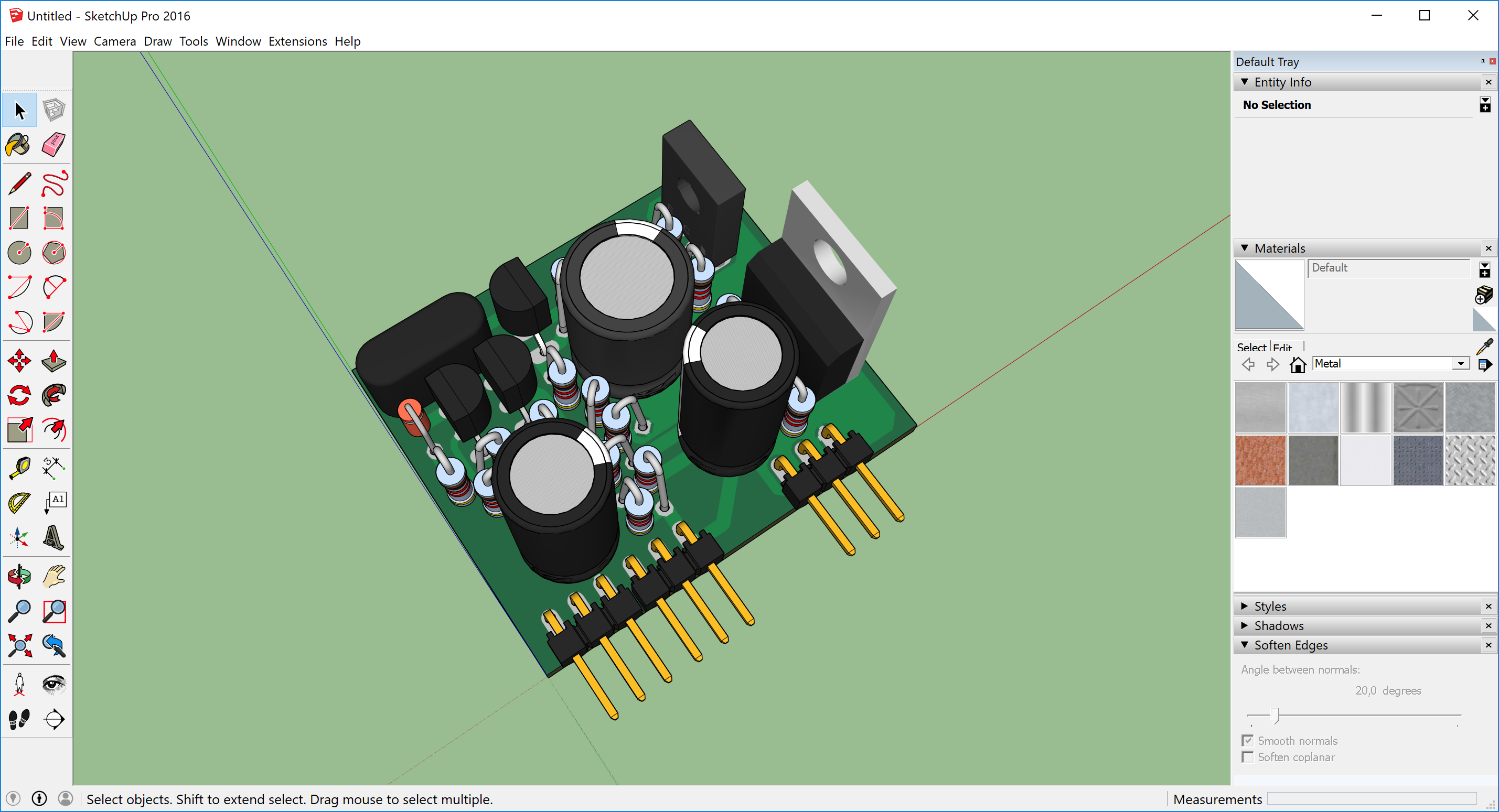Screen dimensions: 1499x812
Task: Open the Draw menu
Action: click(158, 41)
